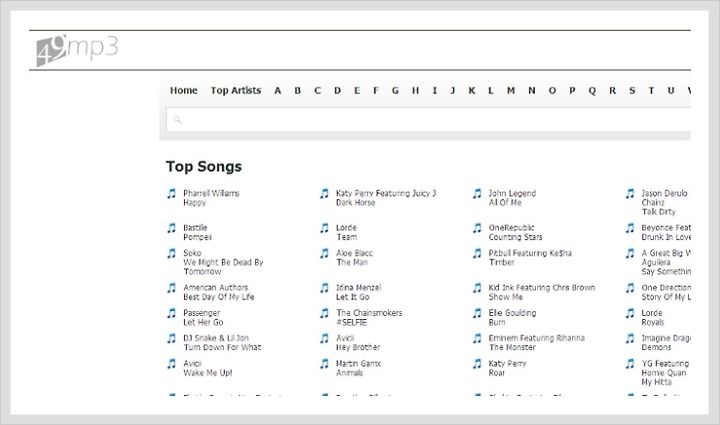Browse artists starting with letter K
This screenshot has height=425, width=720.
472,90
